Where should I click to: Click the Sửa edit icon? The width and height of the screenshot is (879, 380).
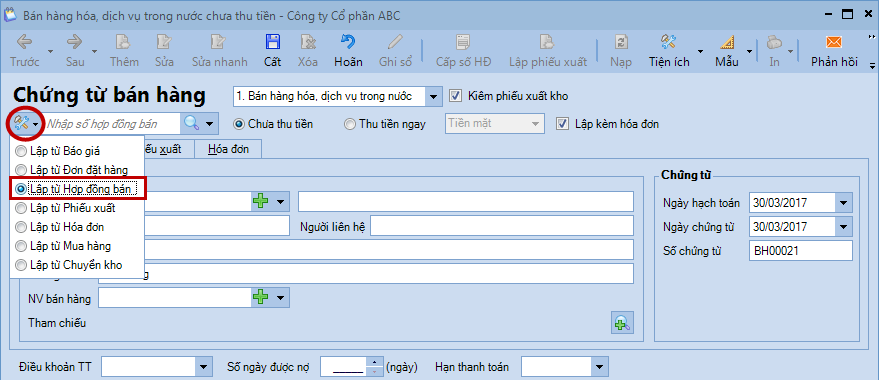pyautogui.click(x=165, y=42)
